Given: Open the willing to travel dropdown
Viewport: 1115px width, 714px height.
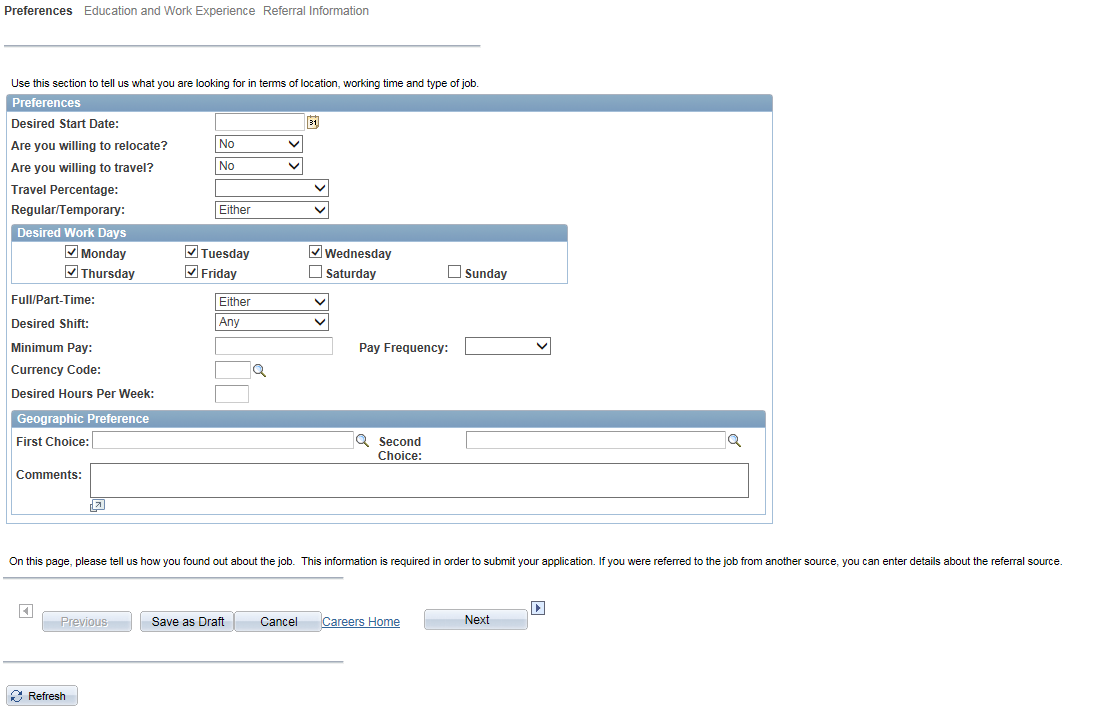Looking at the screenshot, I should pyautogui.click(x=259, y=166).
